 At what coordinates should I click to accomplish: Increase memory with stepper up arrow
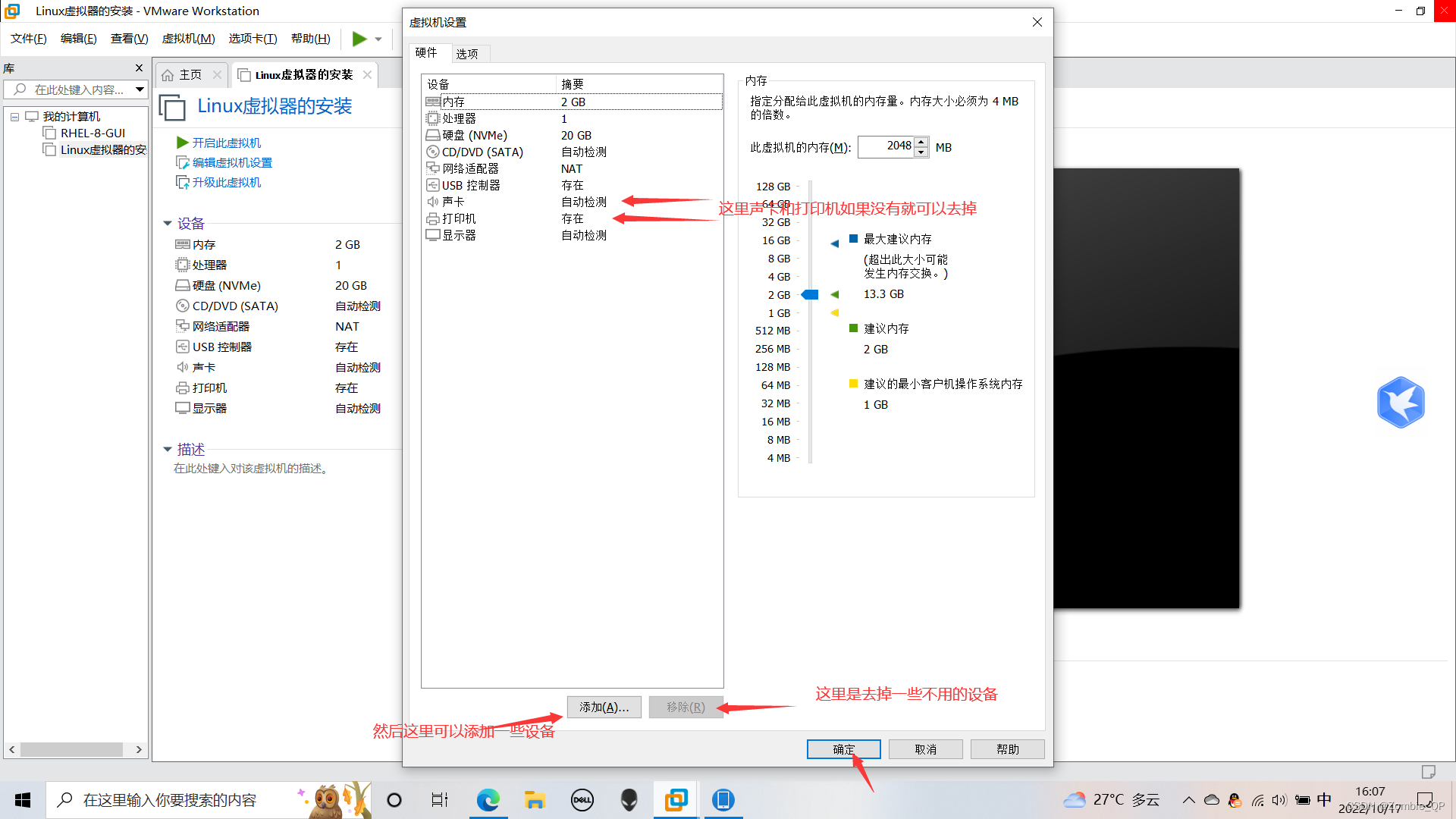click(921, 142)
